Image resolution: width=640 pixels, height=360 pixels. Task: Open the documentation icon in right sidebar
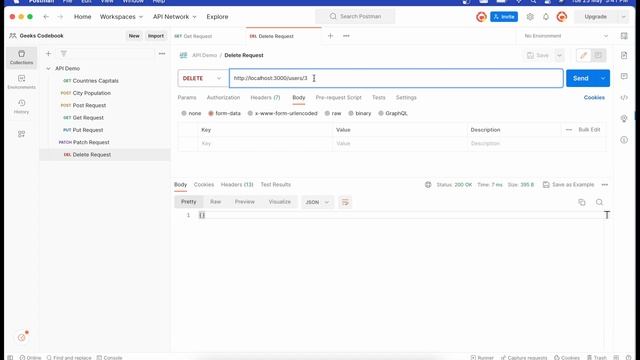[624, 55]
